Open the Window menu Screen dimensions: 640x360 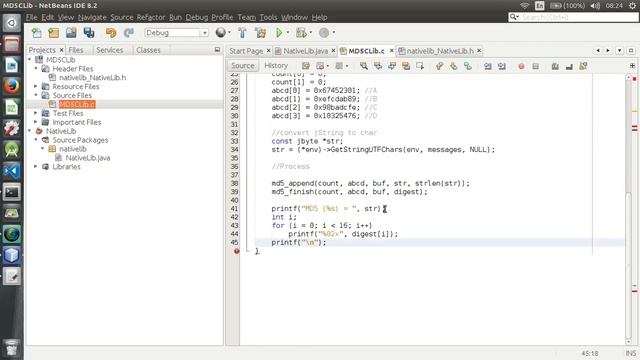coord(294,17)
